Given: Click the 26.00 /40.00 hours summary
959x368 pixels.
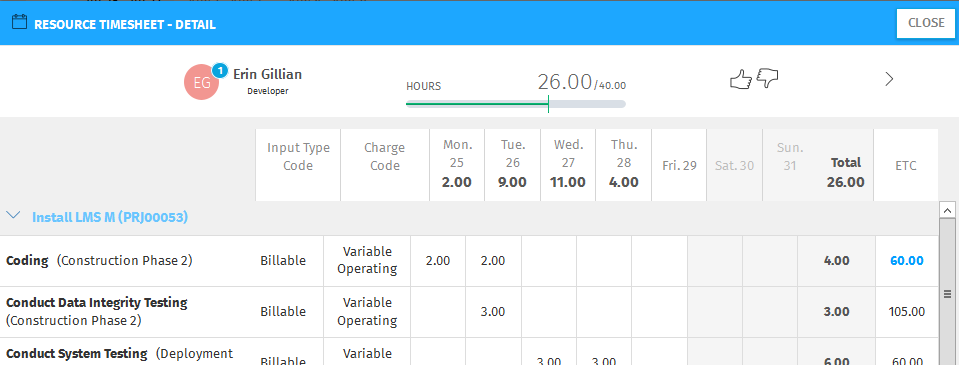Looking at the screenshot, I should pyautogui.click(x=582, y=82).
